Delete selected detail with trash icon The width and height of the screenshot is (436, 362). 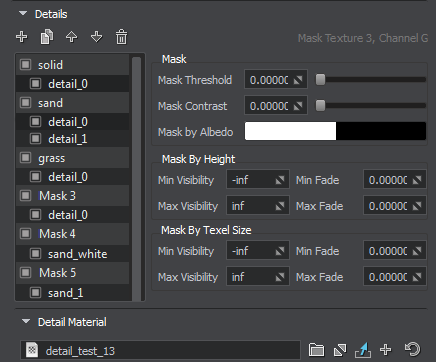[121, 37]
